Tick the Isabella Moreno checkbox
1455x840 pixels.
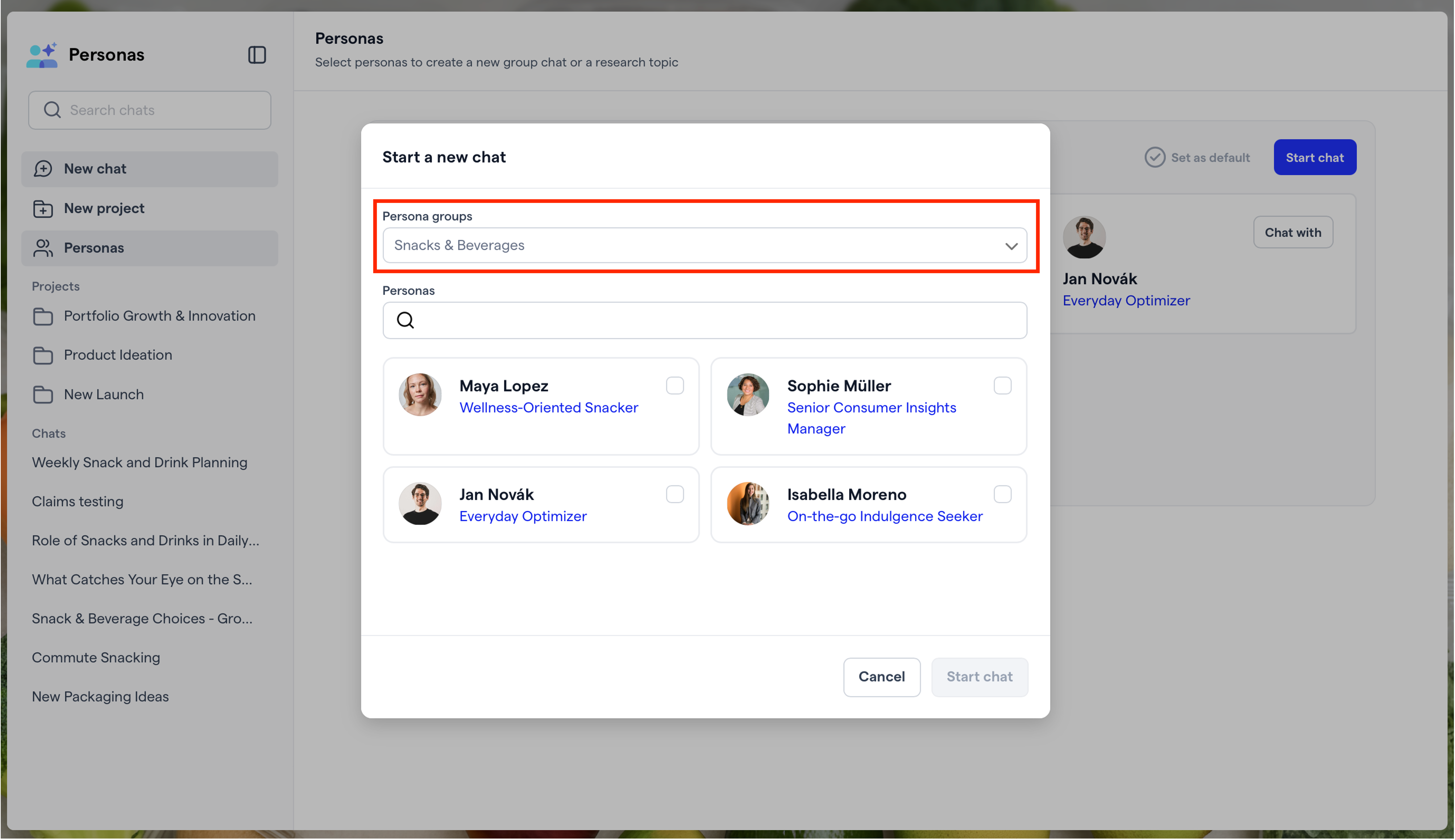[1002, 494]
